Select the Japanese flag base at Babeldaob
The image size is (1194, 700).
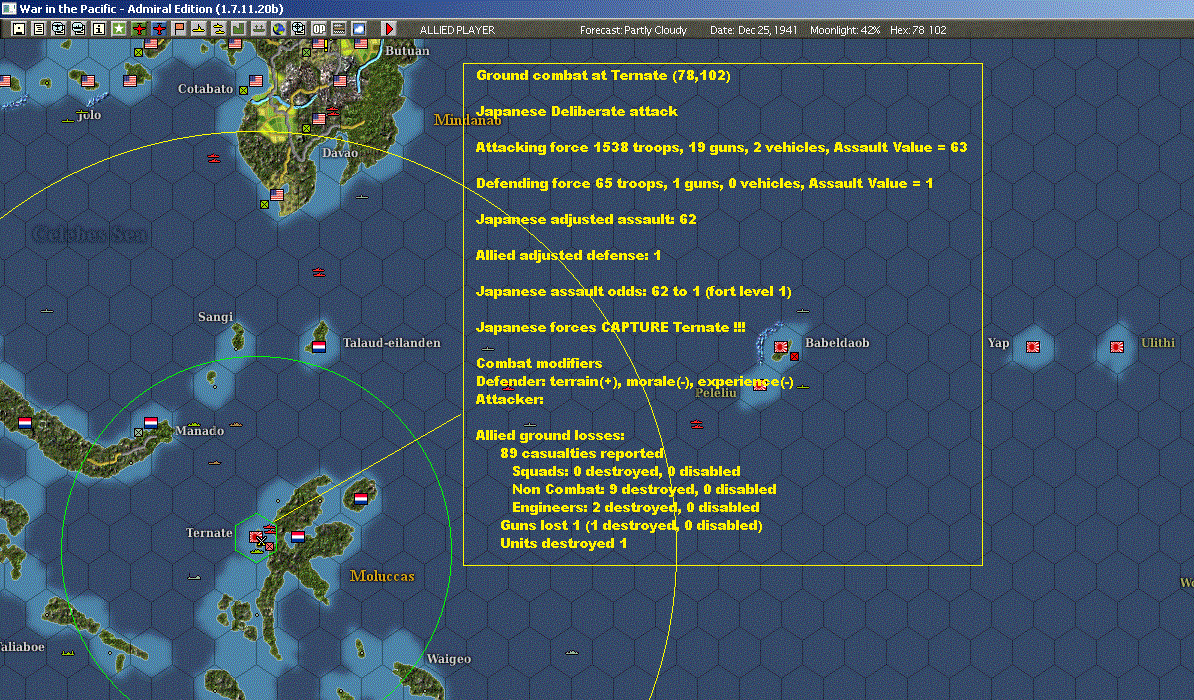coord(781,347)
